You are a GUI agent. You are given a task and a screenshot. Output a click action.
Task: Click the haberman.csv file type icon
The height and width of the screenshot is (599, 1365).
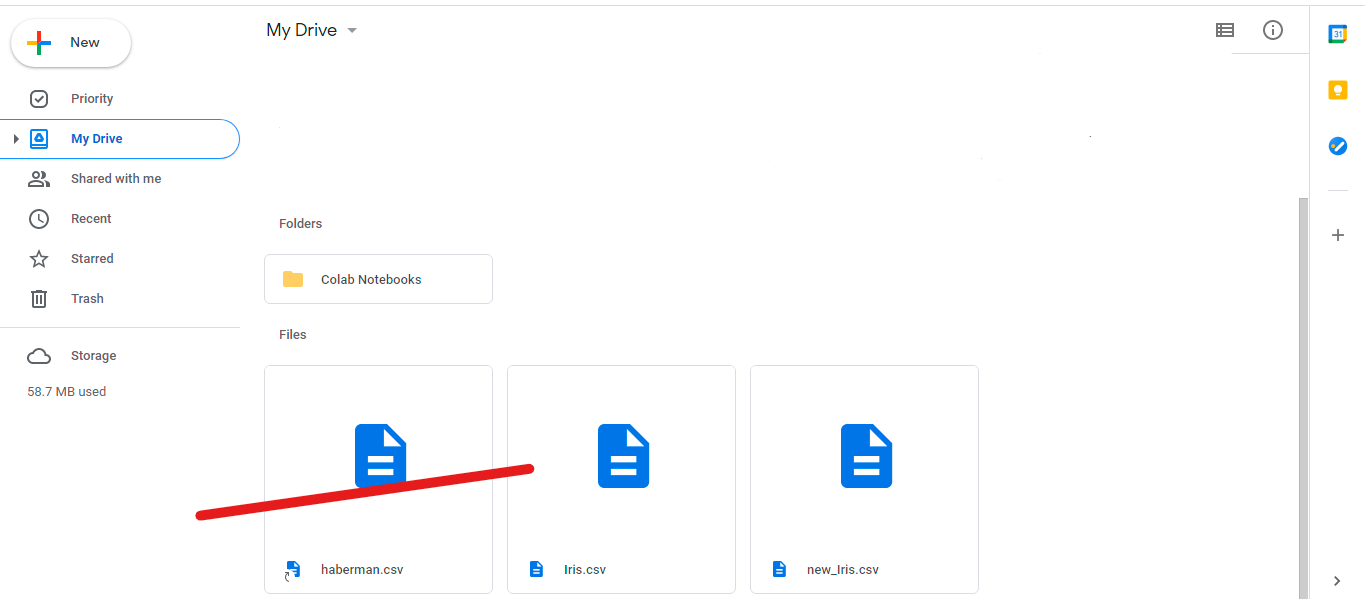[293, 570]
